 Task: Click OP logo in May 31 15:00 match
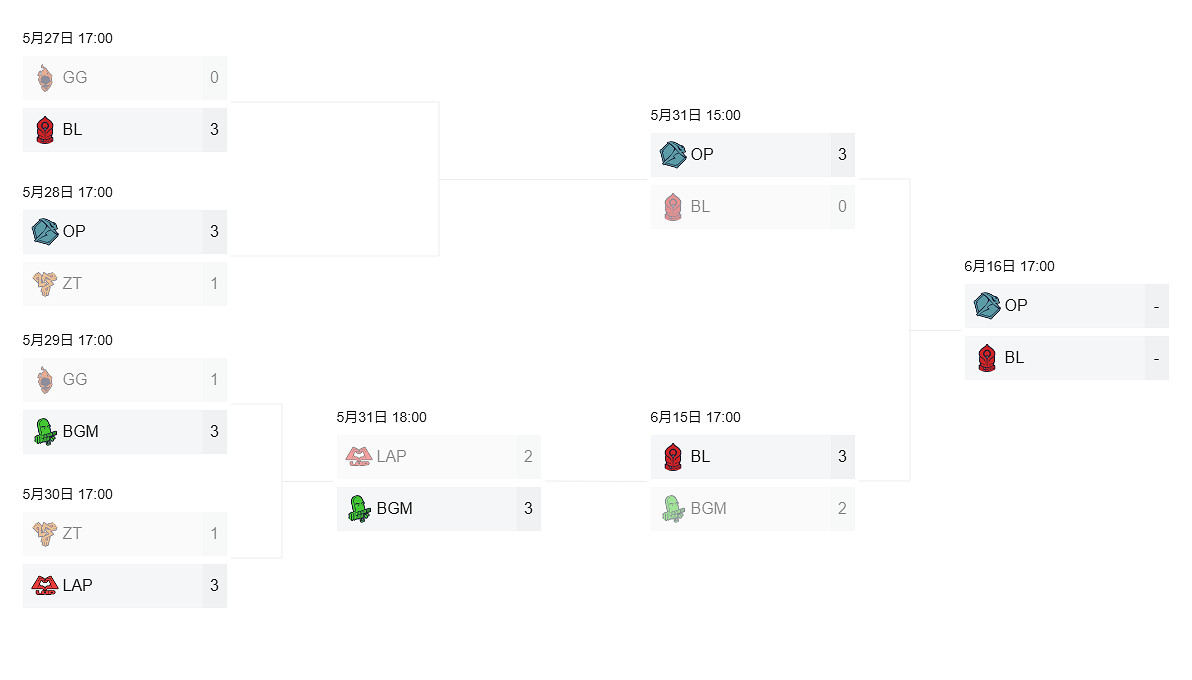coord(673,155)
